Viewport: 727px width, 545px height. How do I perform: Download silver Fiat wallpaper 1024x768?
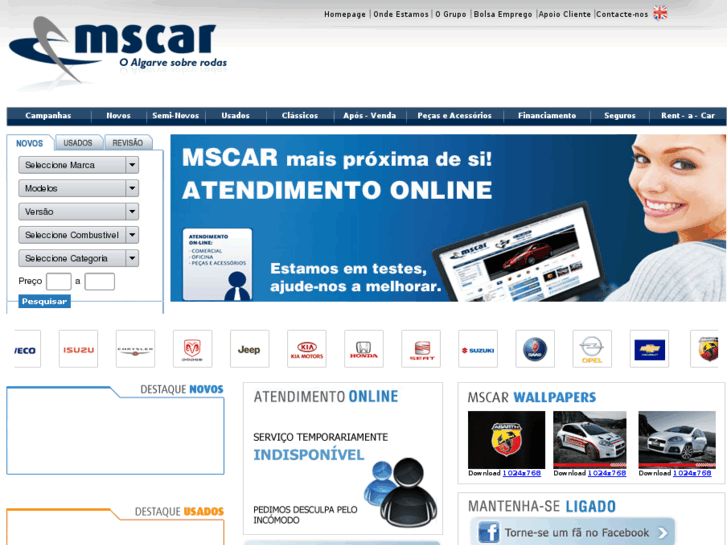point(692,473)
